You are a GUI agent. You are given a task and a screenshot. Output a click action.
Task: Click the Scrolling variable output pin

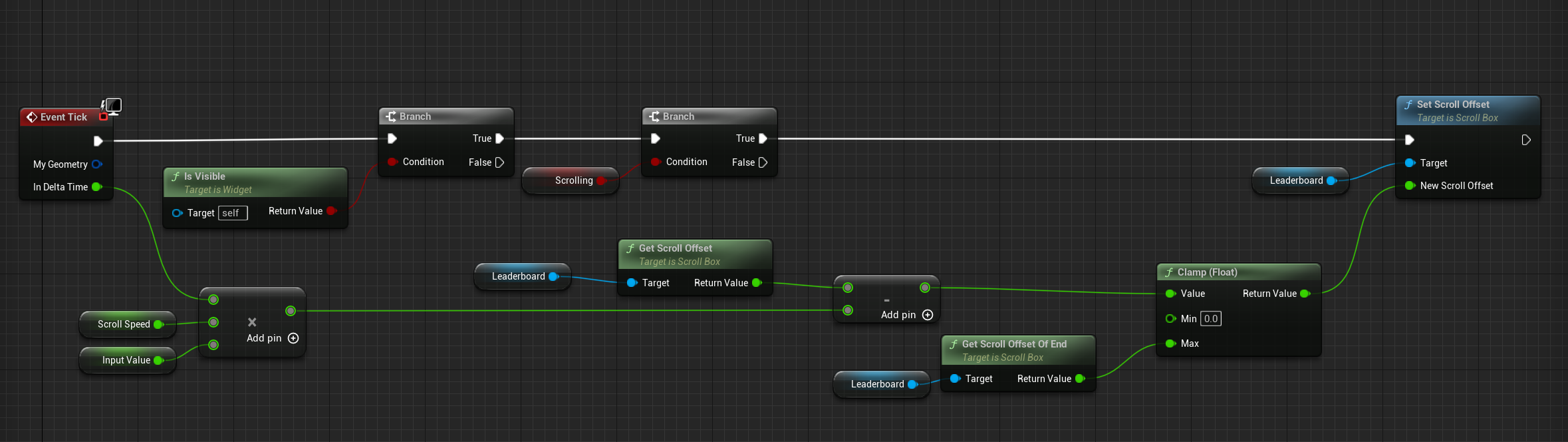(601, 180)
